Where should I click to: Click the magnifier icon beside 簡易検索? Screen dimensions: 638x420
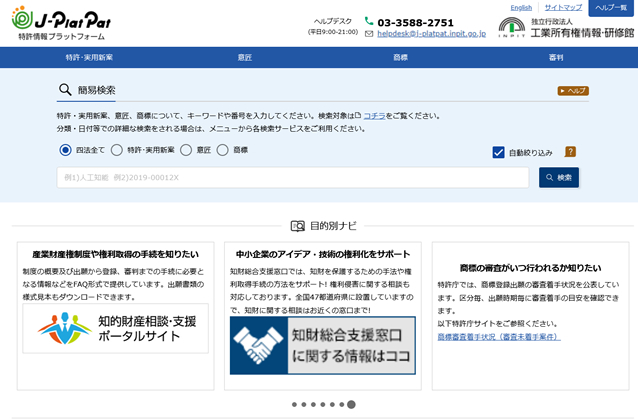(x=65, y=90)
